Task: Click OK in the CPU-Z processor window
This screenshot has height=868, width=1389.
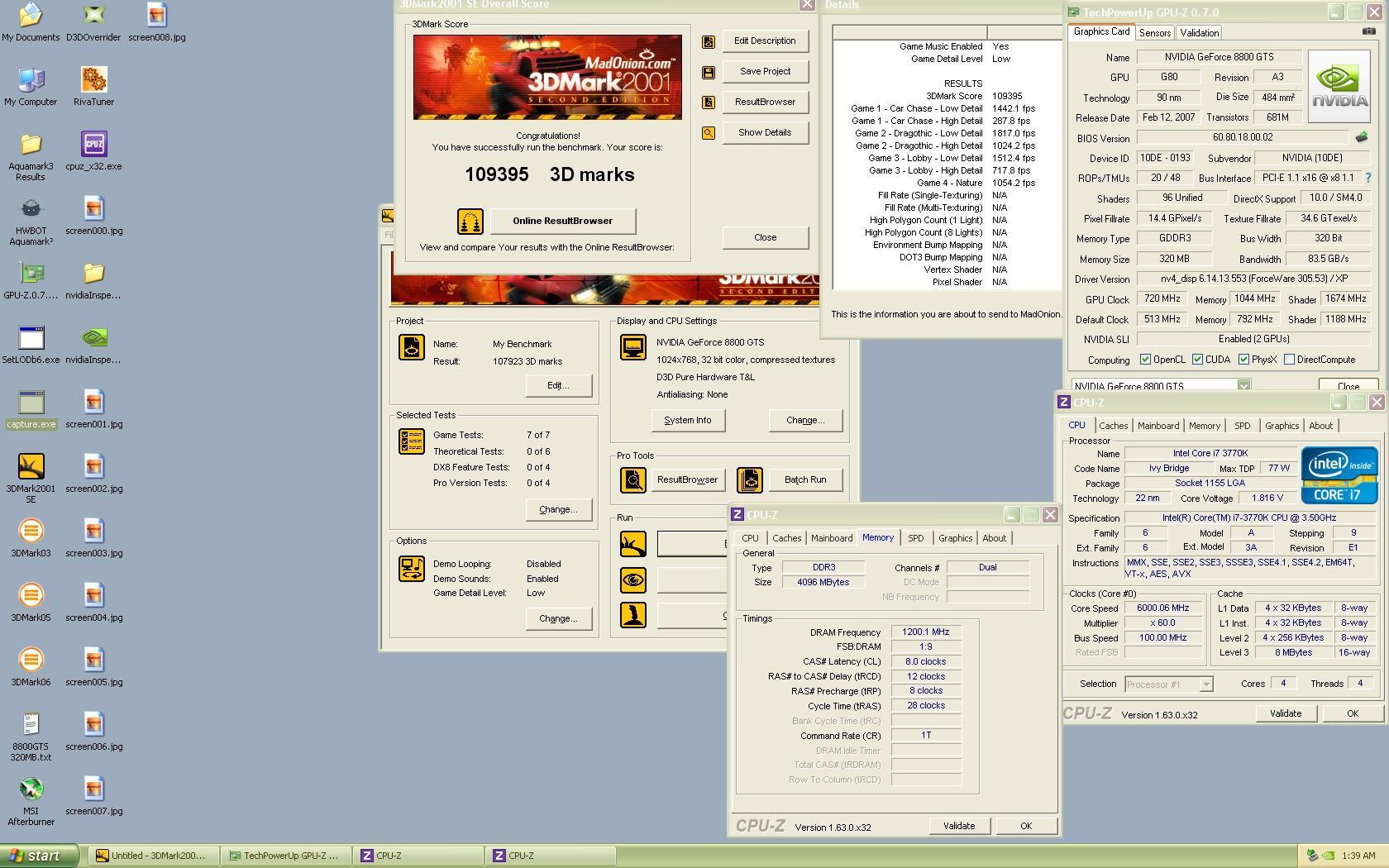Action: click(x=1352, y=713)
